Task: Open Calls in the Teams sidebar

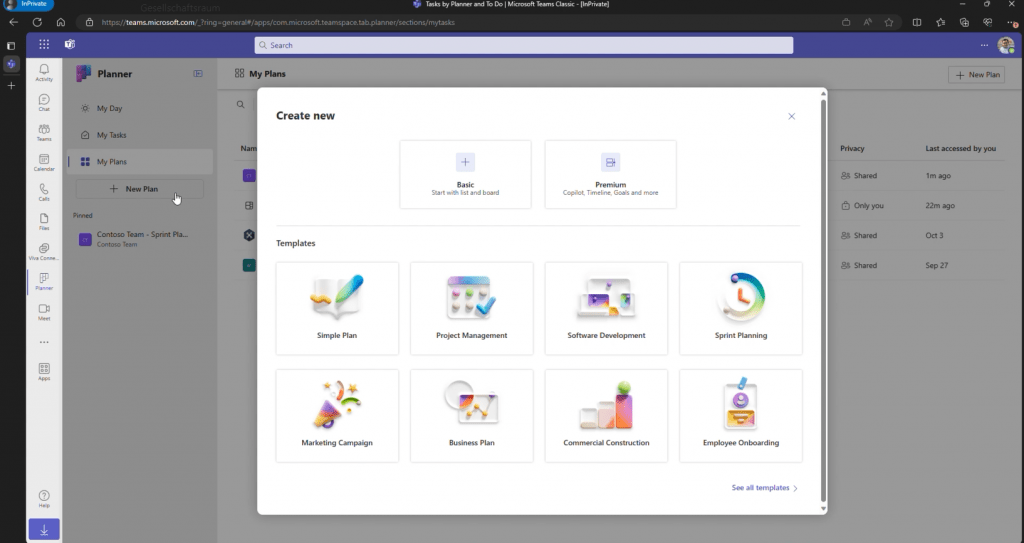Action: (x=44, y=192)
